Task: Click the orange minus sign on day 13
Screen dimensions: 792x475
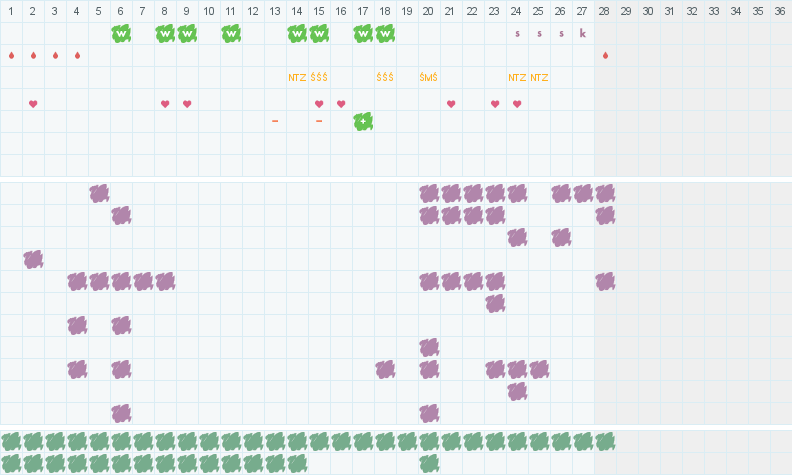Action: (275, 121)
